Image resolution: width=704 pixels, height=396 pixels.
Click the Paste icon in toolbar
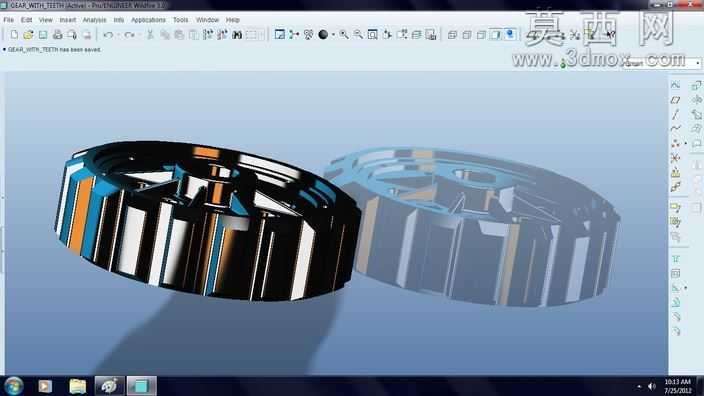[x=179, y=35]
